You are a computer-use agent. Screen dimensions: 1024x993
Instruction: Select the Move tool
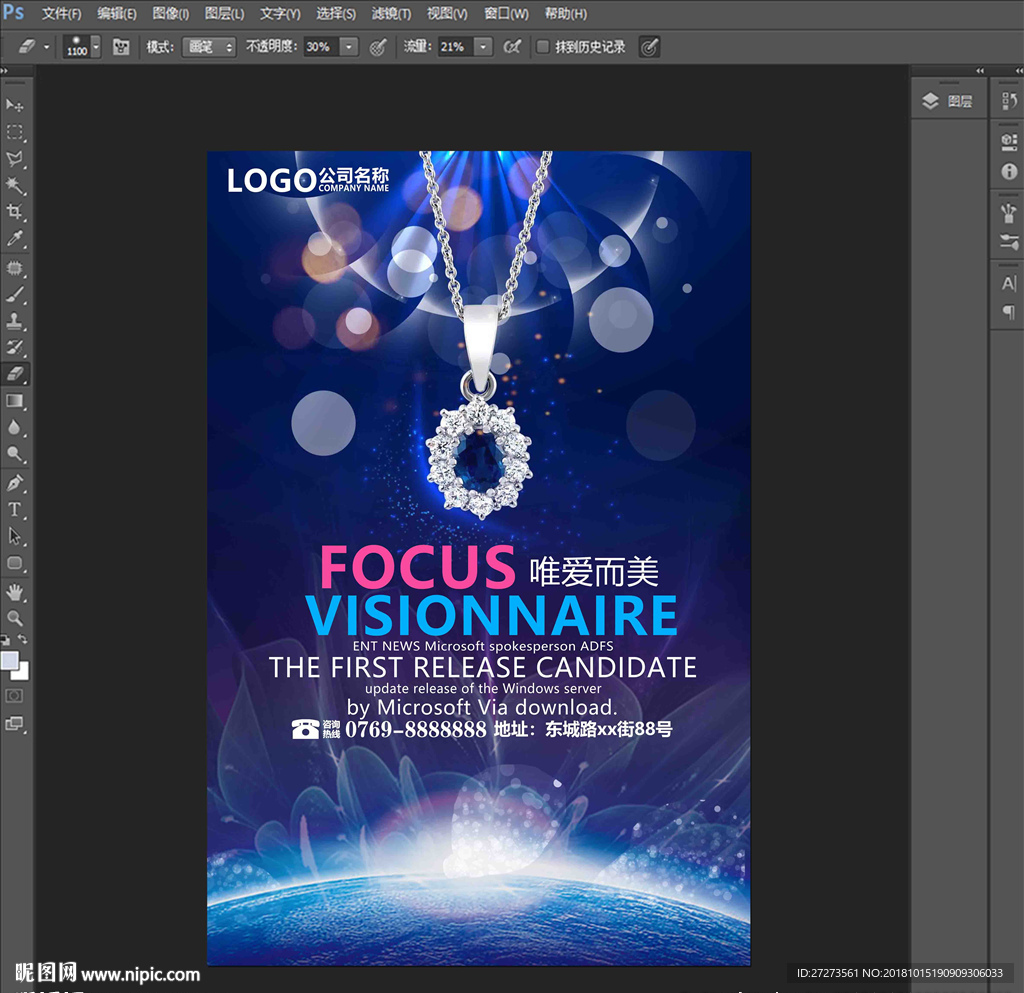14,104
